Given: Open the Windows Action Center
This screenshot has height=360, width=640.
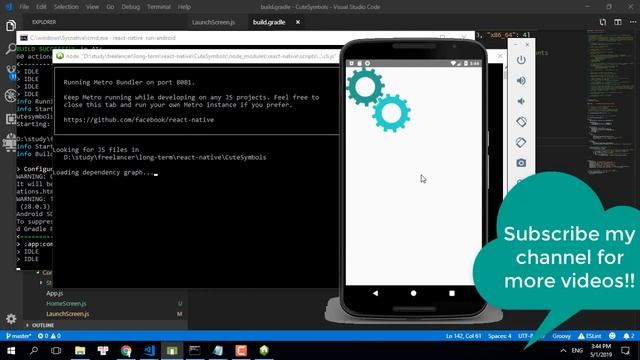Looking at the screenshot, I should coord(625,351).
